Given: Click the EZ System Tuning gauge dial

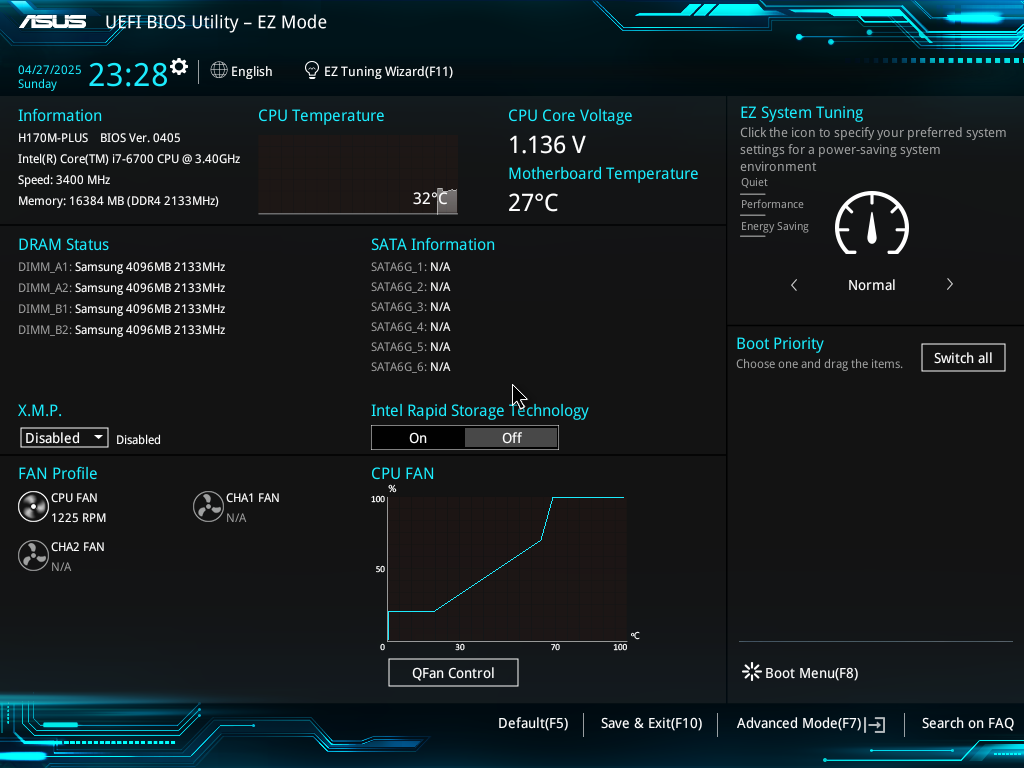Looking at the screenshot, I should coord(872,223).
